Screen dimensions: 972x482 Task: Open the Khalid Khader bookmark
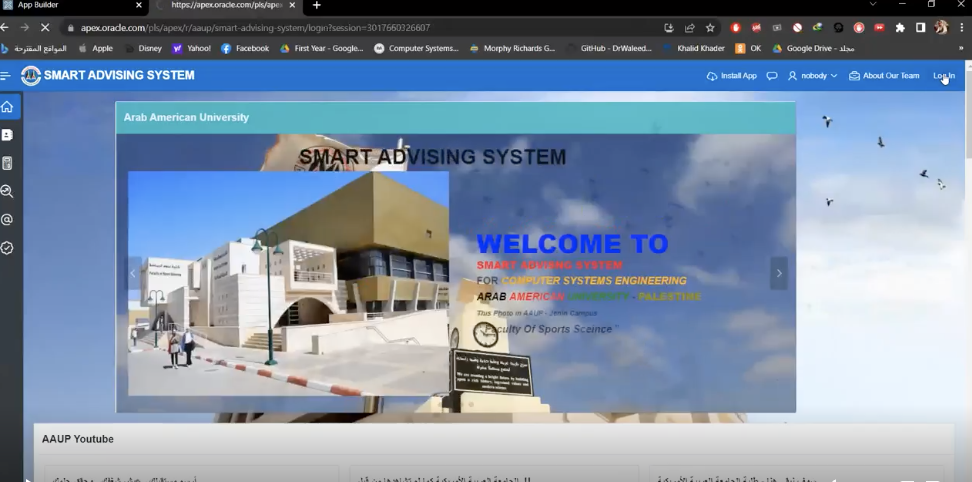point(694,48)
